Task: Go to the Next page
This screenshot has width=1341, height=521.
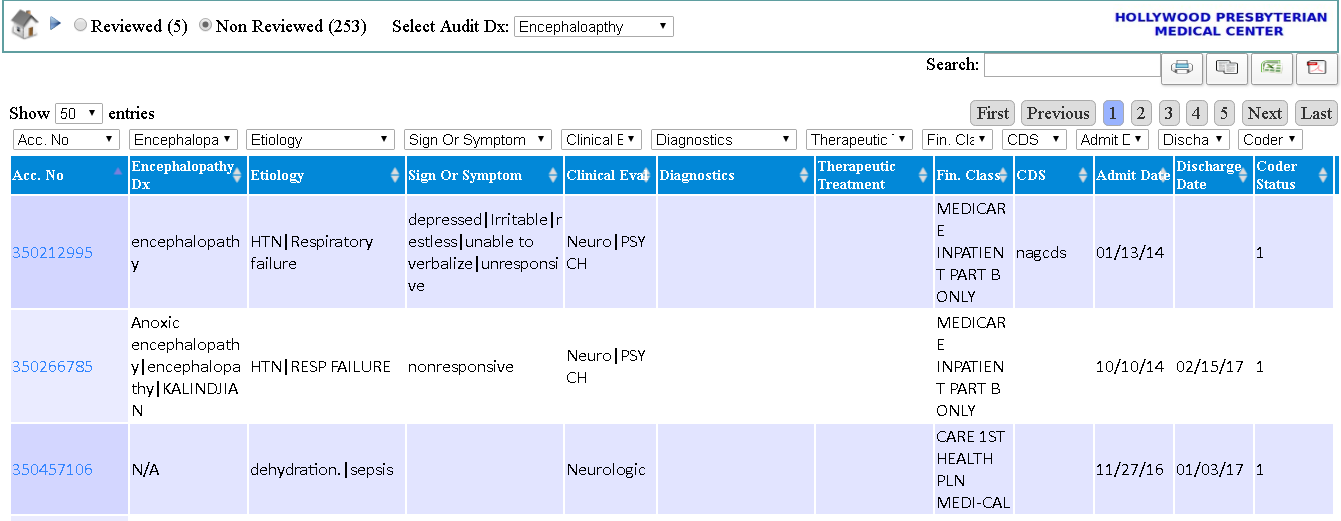Action: point(1265,113)
